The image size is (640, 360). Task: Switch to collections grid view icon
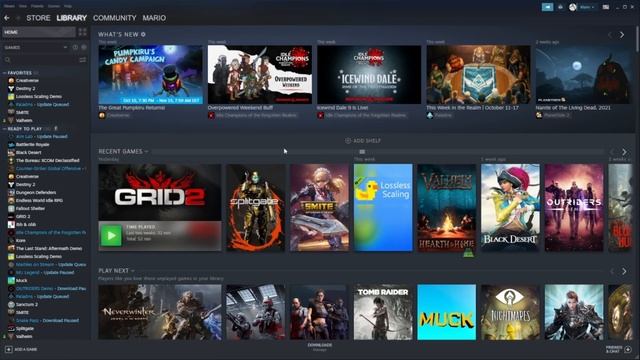(82, 32)
